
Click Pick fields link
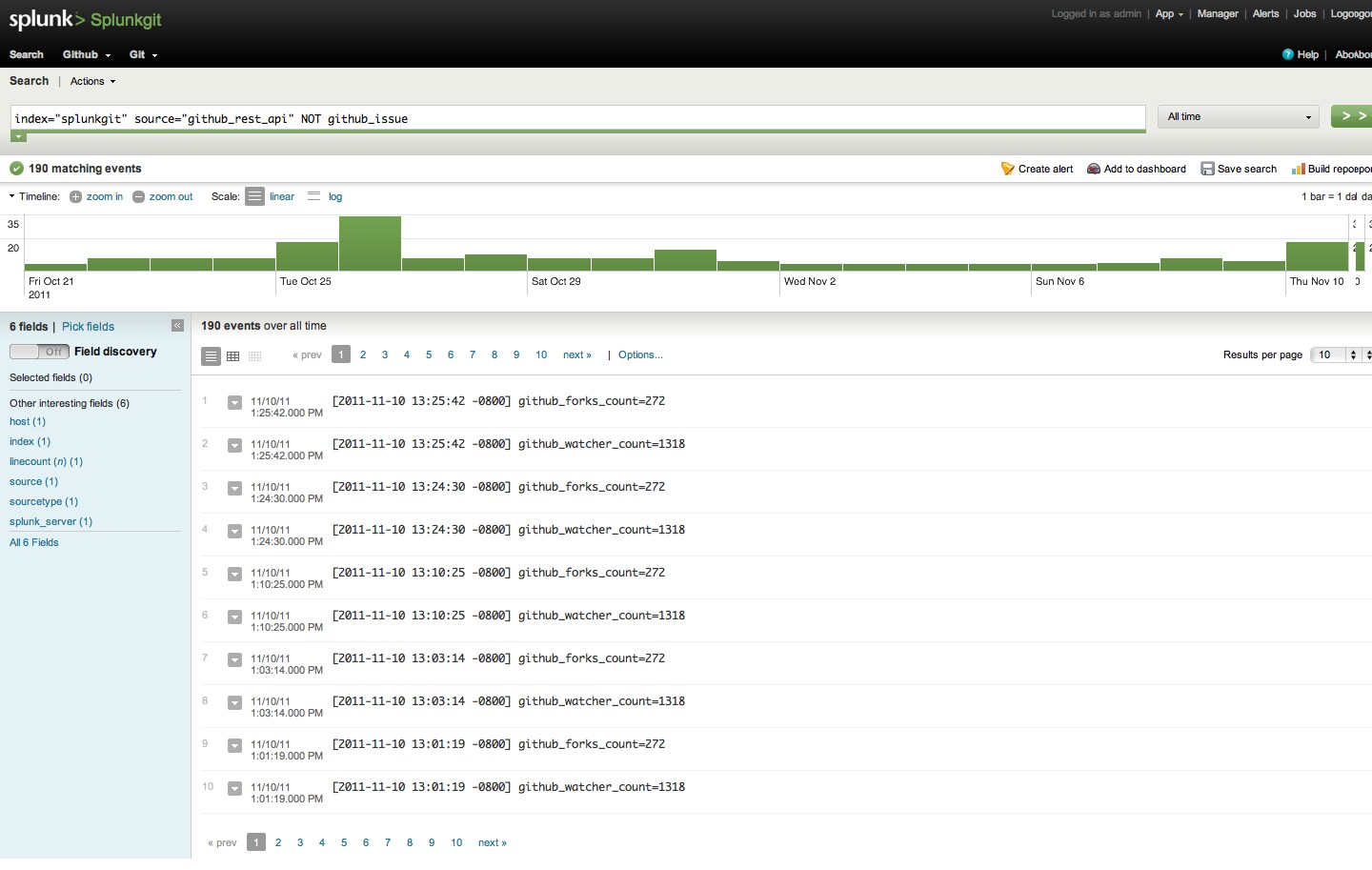[x=88, y=326]
